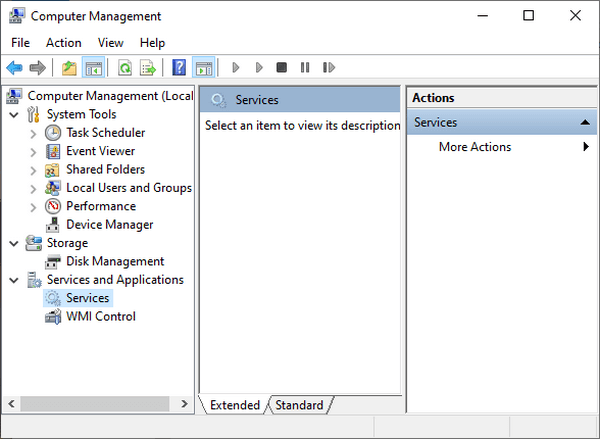Click the Services header in center pane
600x439 pixels.
point(300,100)
